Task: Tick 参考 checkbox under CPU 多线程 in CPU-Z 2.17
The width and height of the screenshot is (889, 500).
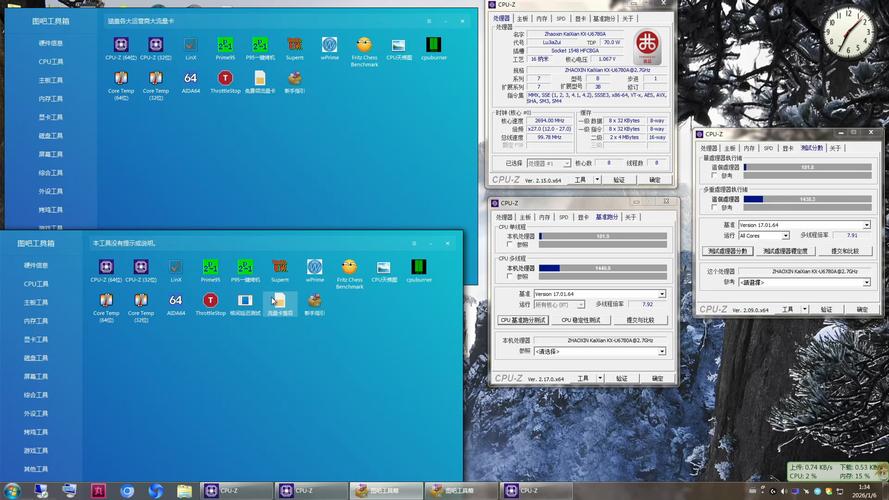Action: 510,276
